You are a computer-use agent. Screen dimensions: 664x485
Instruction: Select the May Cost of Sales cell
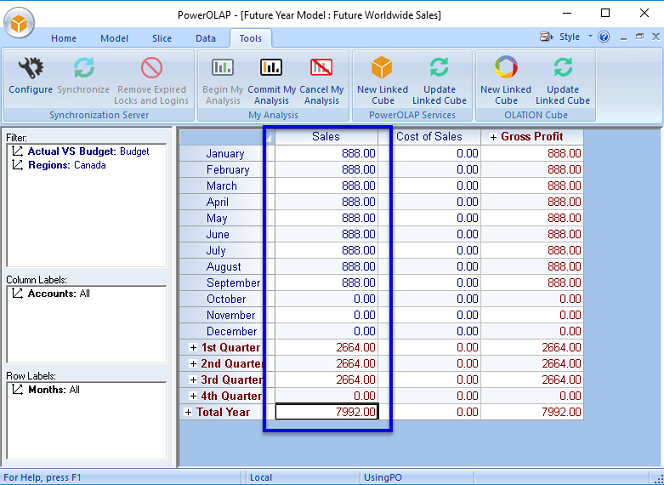[429, 218]
